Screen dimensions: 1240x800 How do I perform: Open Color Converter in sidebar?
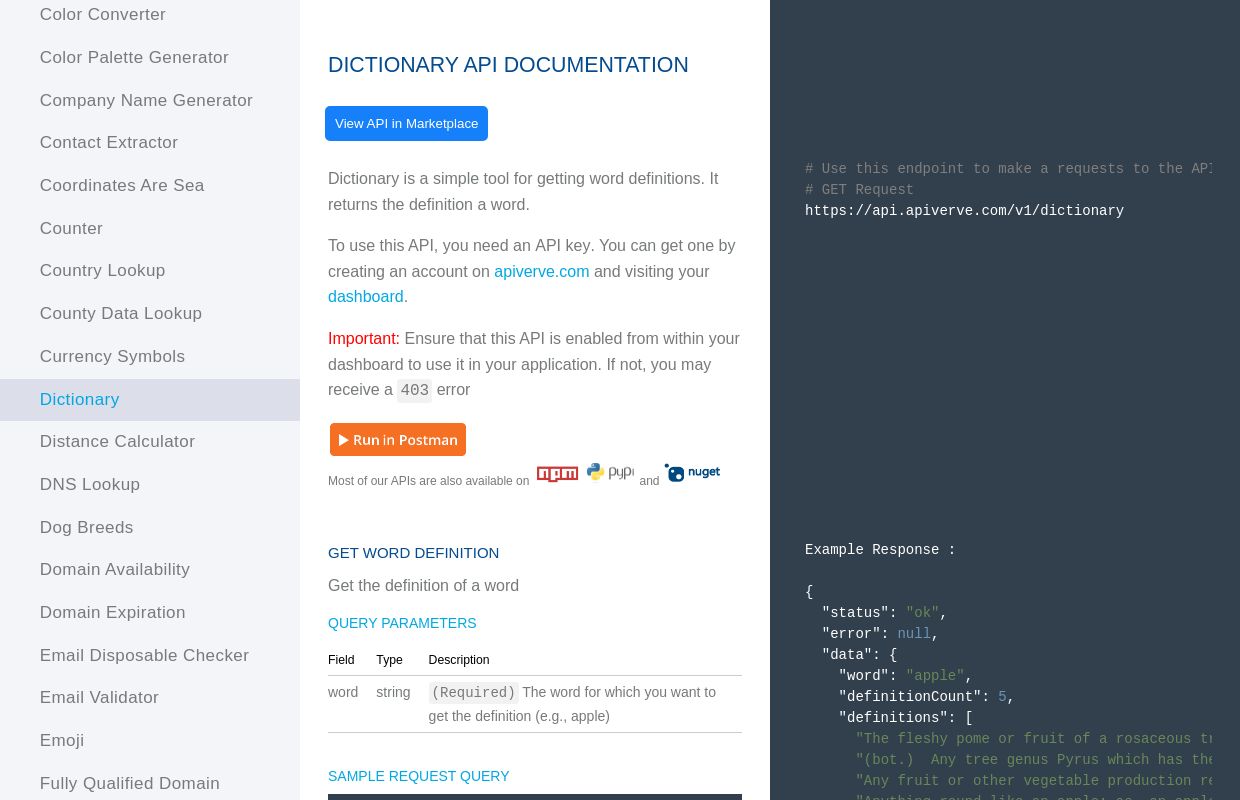point(150,15)
